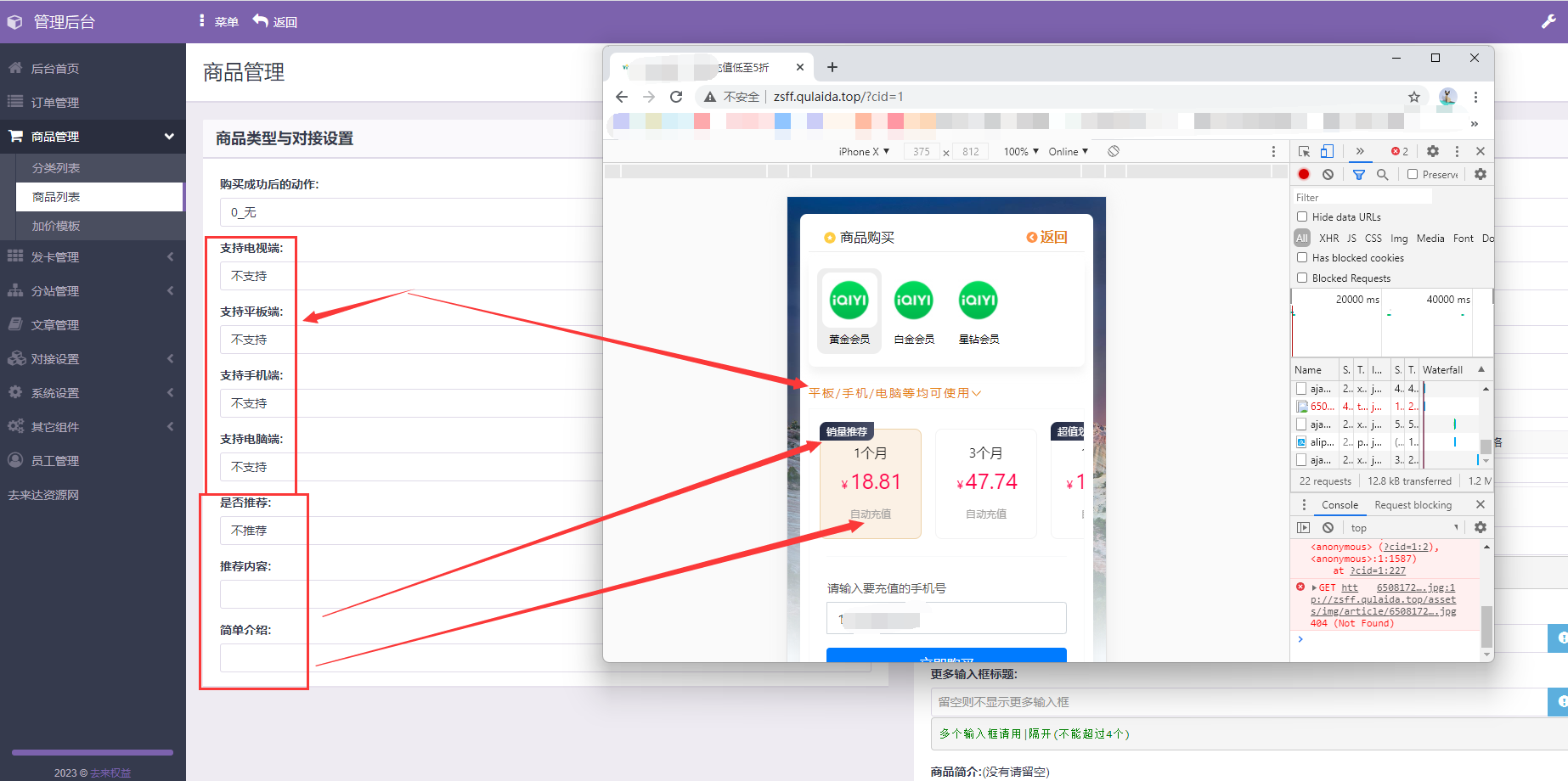Click the phone number input field
This screenshot has height=781, width=1568.
(x=946, y=618)
